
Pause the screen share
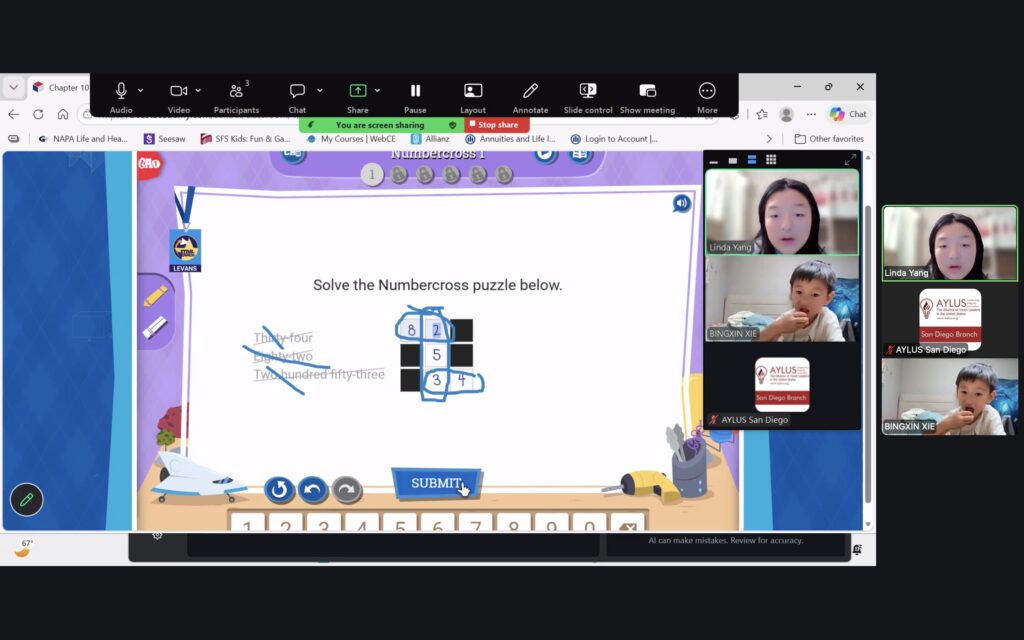click(x=415, y=96)
